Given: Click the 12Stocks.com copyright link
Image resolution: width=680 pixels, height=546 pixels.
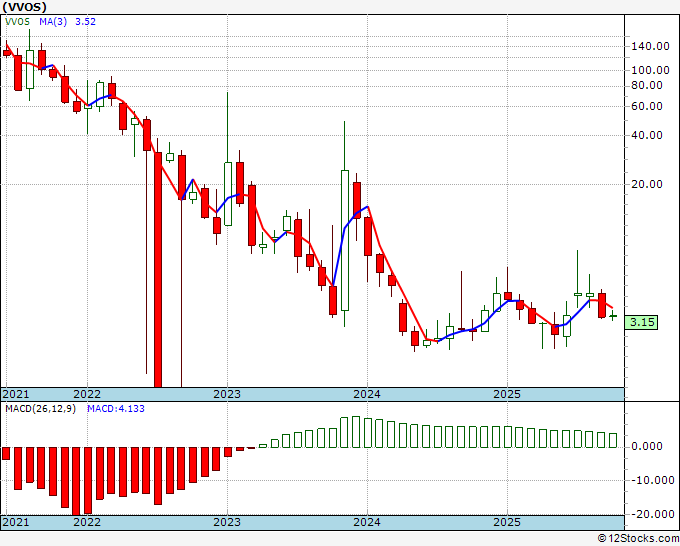Looking at the screenshot, I should (x=638, y=539).
